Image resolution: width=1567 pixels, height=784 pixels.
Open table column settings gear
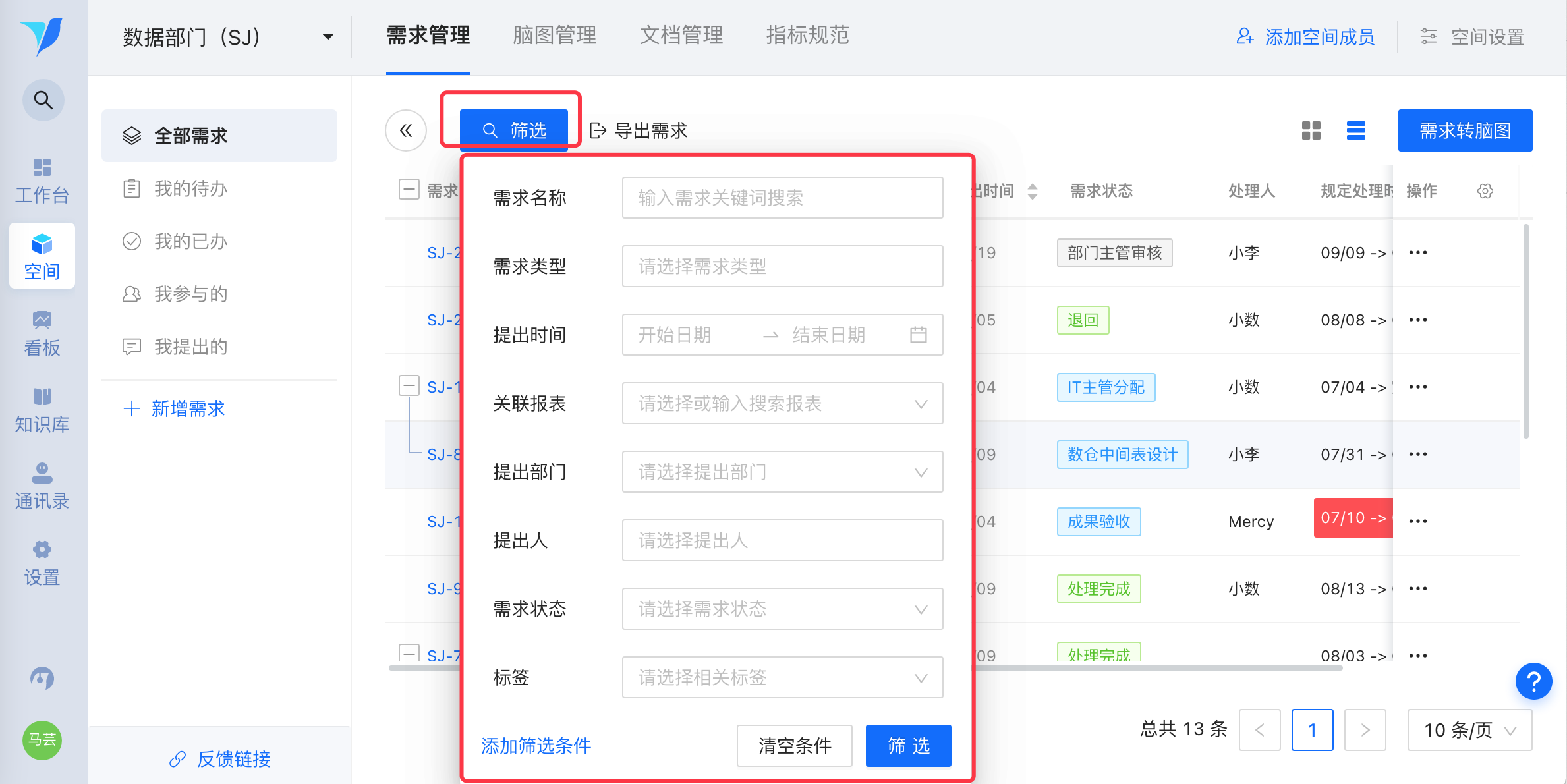click(x=1485, y=191)
